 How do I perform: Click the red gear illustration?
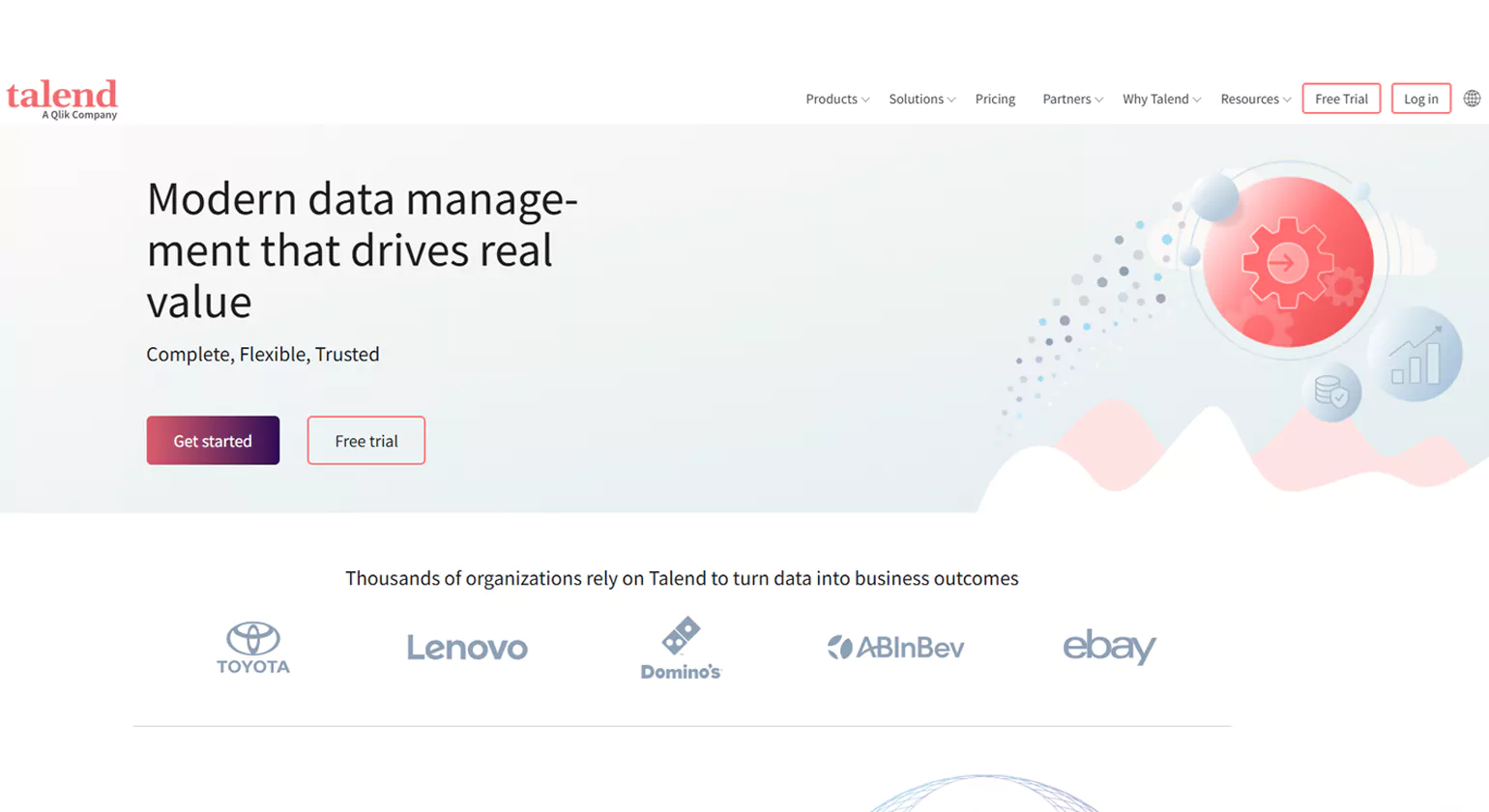pos(1288,262)
